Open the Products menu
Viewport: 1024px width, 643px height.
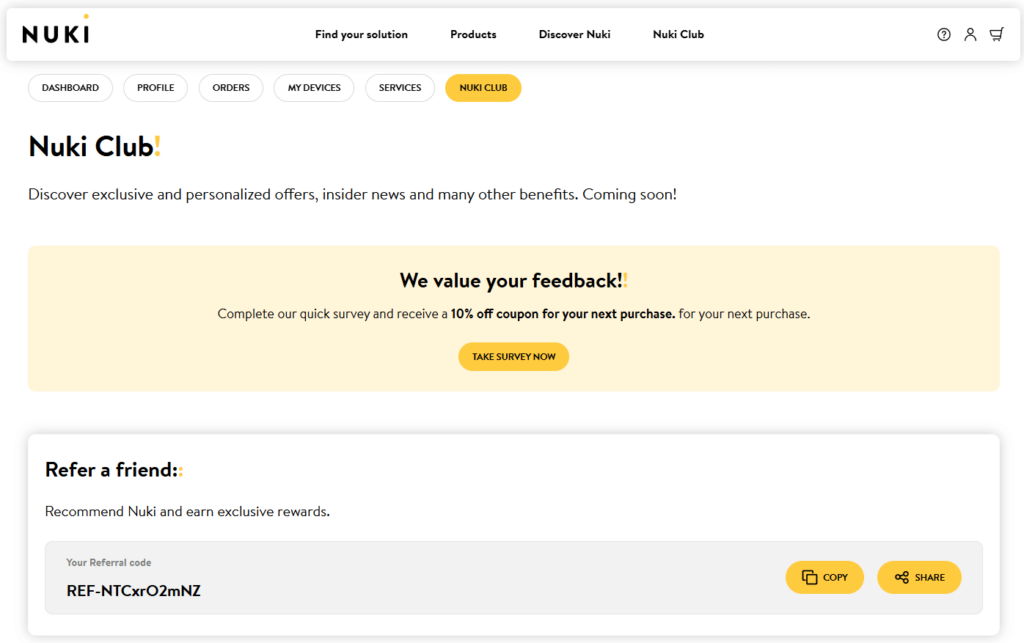click(x=473, y=35)
